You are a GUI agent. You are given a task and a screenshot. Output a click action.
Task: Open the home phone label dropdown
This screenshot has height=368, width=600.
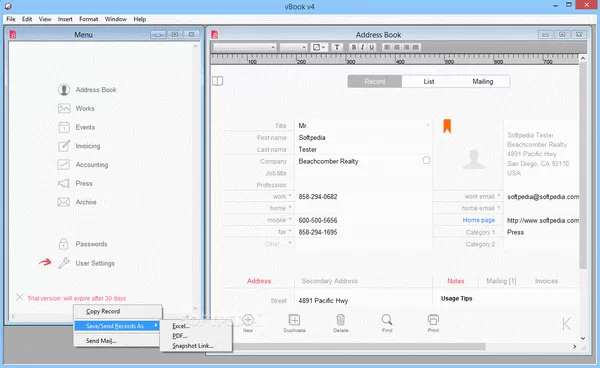tap(290, 207)
